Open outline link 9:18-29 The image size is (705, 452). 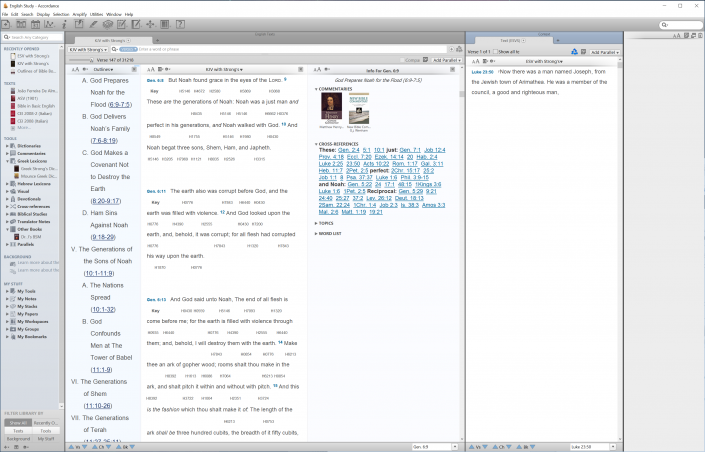pyautogui.click(x=103, y=237)
